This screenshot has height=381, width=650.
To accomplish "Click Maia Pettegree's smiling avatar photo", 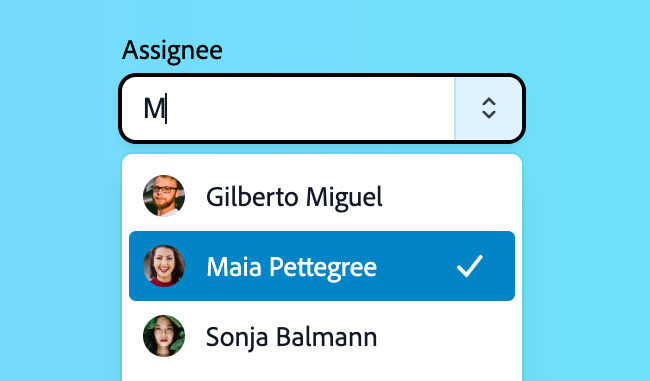I will pyautogui.click(x=164, y=266).
